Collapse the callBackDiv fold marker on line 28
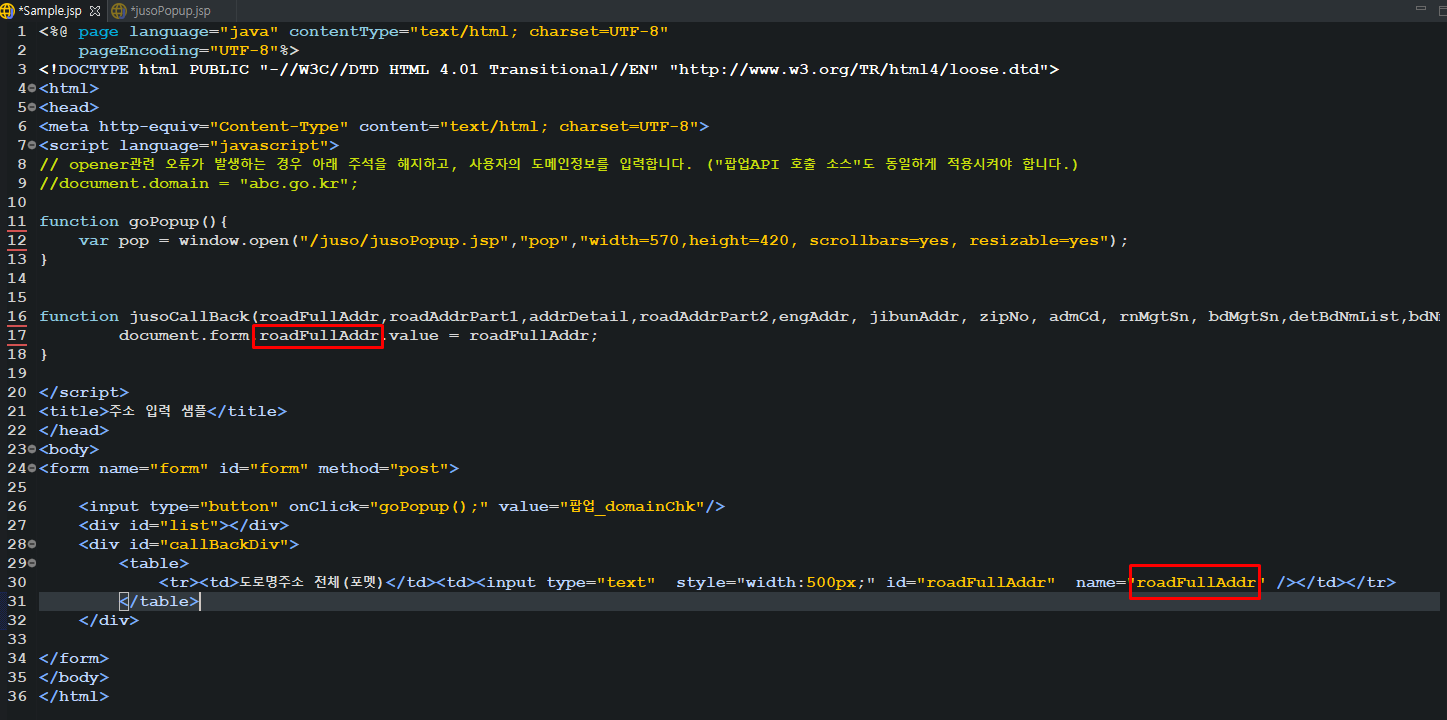Viewport: 1447px width, 720px height. point(33,545)
